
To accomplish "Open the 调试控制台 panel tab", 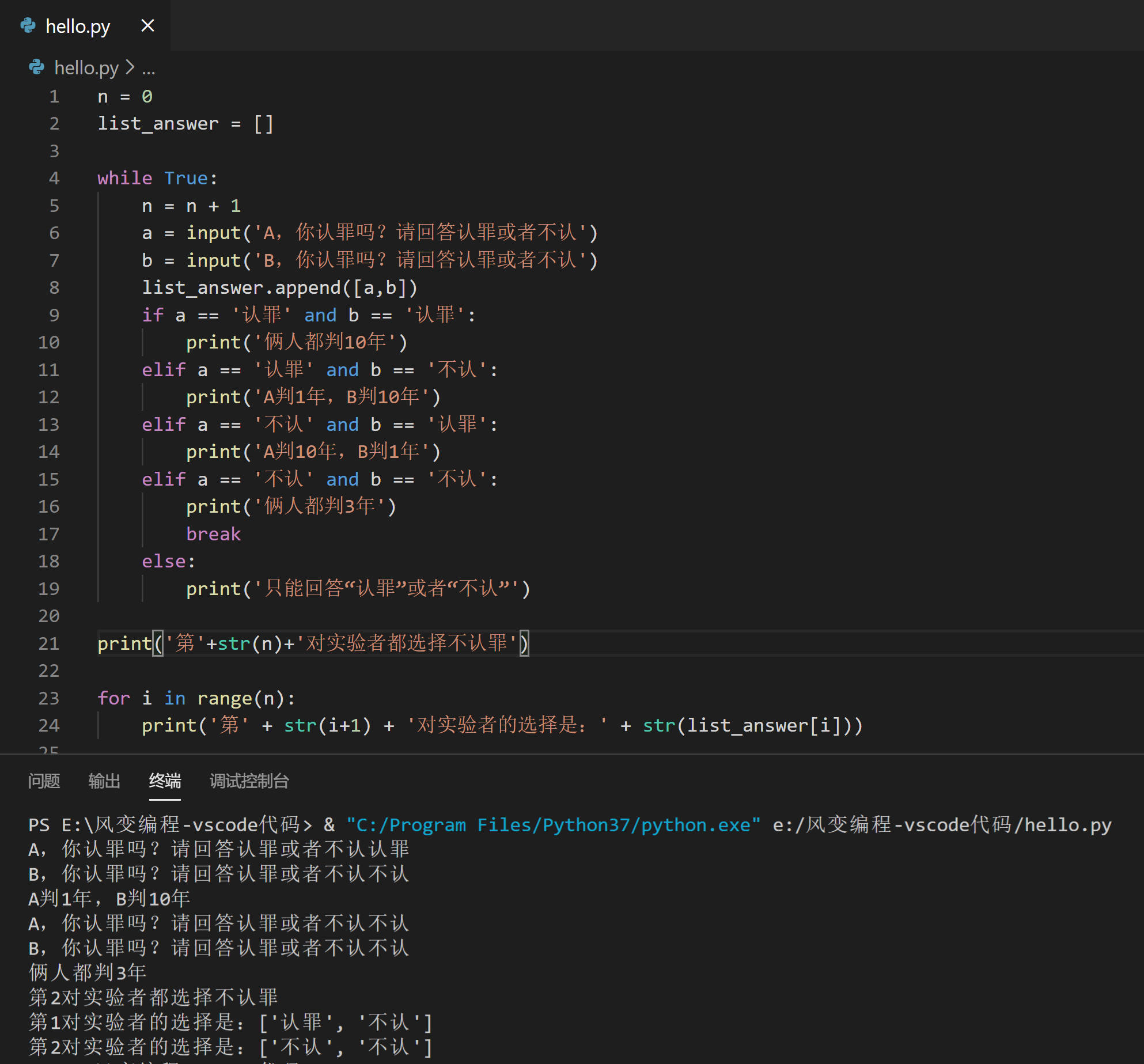I will pos(249,782).
